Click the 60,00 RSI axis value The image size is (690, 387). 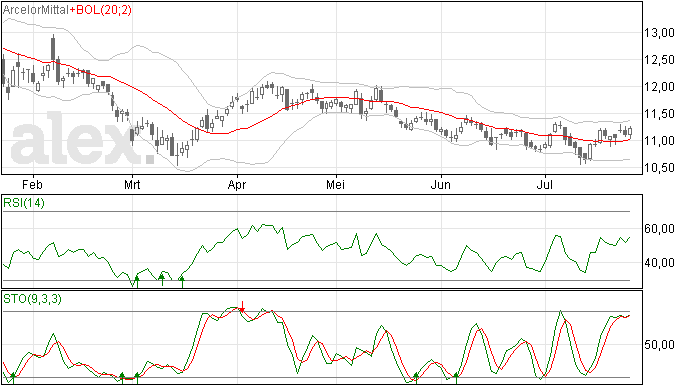point(659,229)
